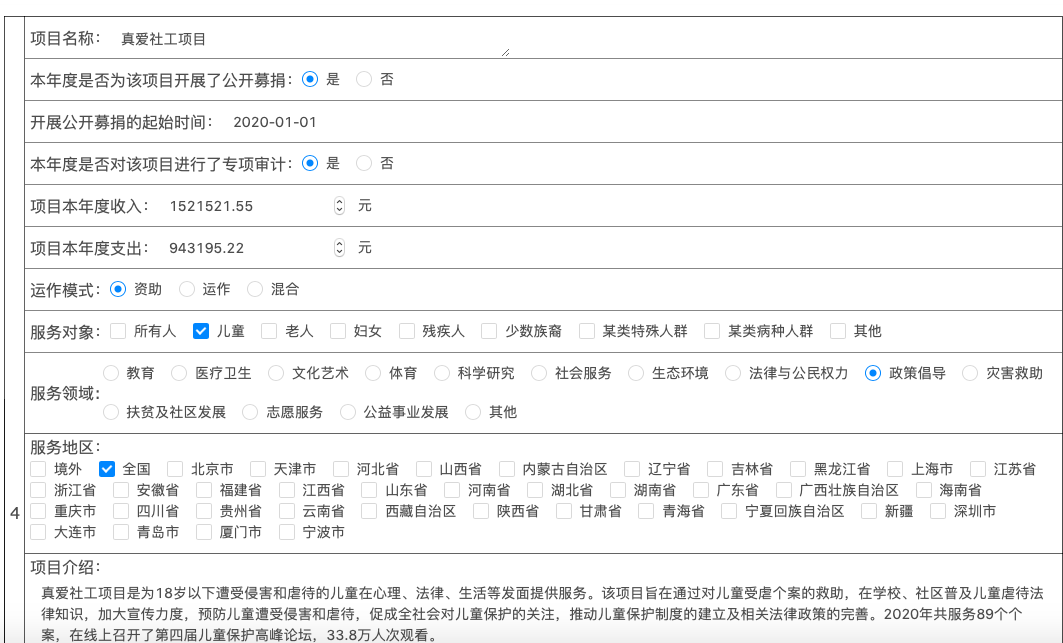Screen dimensions: 1063x643
Task: Select 教育 service field
Action: 111,373
